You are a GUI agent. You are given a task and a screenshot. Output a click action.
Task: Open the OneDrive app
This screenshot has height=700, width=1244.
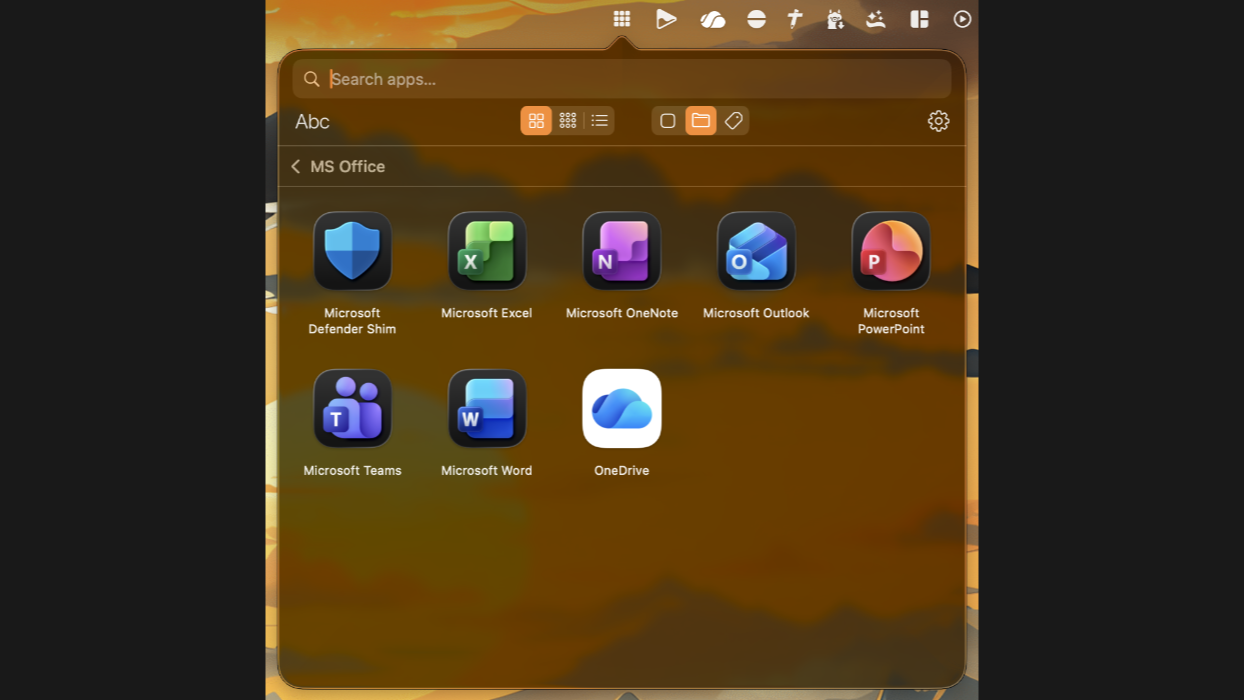click(621, 408)
